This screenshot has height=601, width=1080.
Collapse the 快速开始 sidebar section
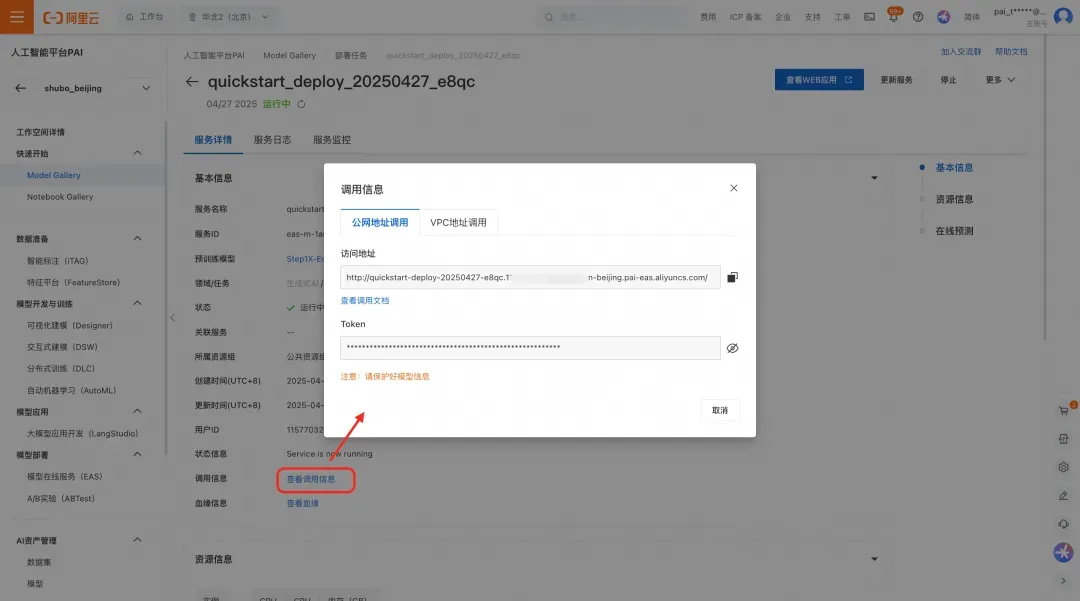pyautogui.click(x=137, y=153)
